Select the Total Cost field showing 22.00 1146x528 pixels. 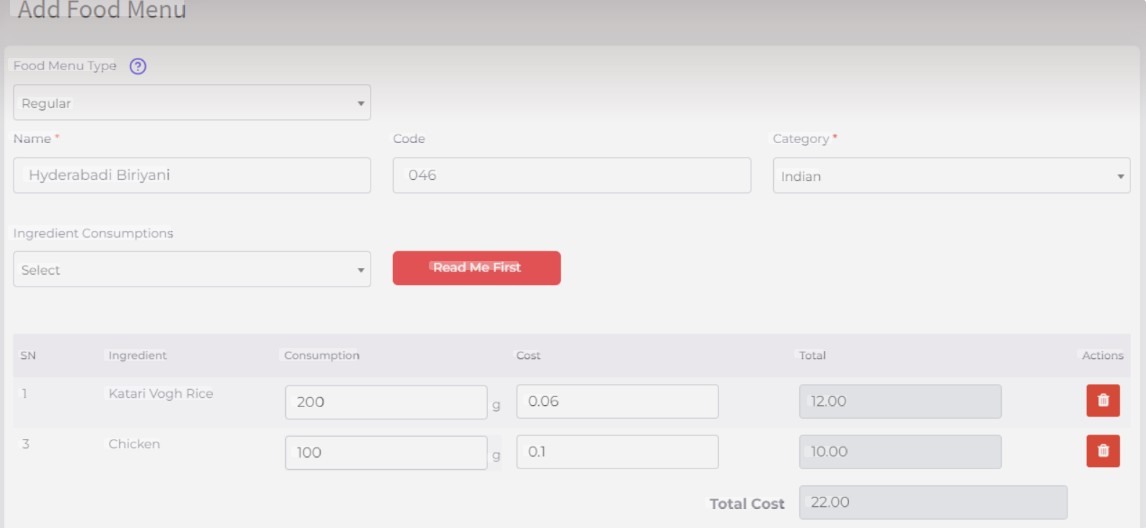point(932,502)
